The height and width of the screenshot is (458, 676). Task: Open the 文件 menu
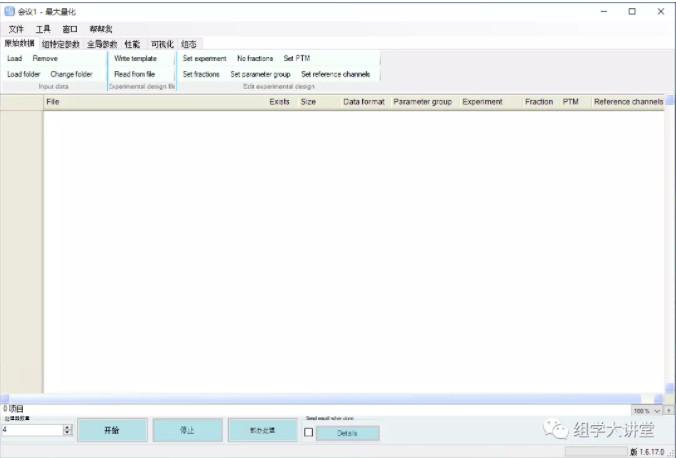16,29
